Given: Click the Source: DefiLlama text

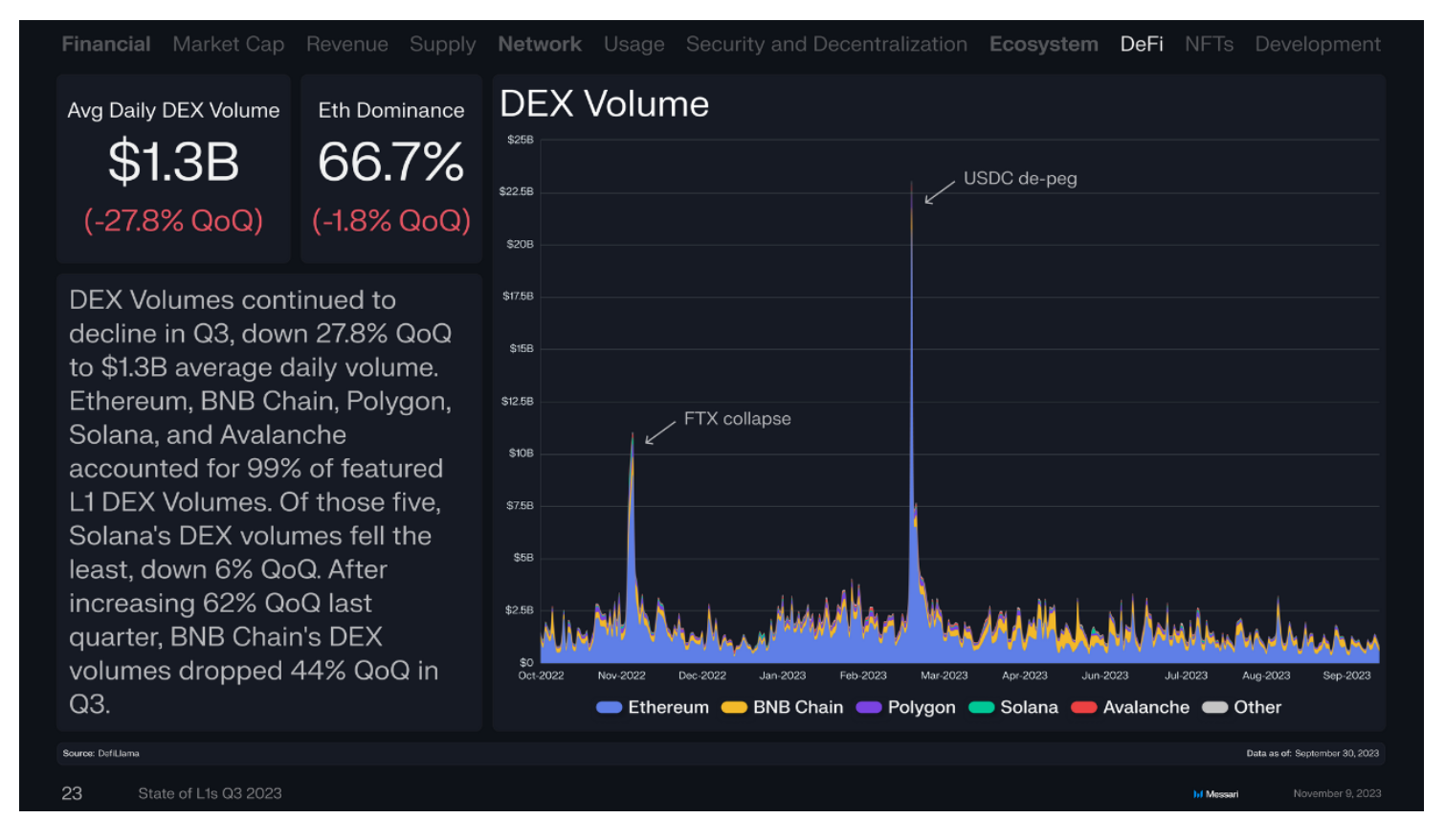Looking at the screenshot, I should (100, 753).
